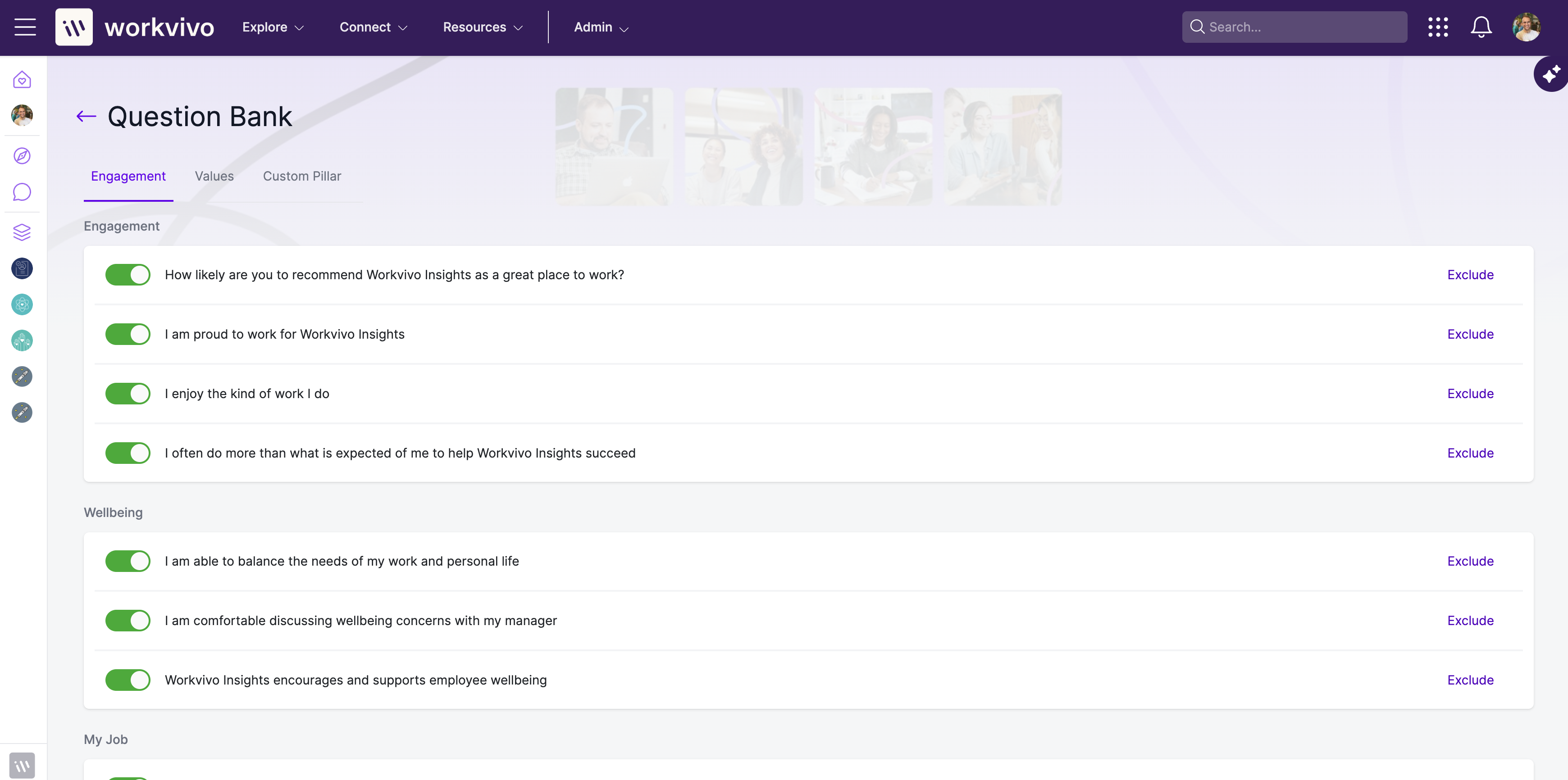Switch to the Custom Pillar tab

(302, 176)
